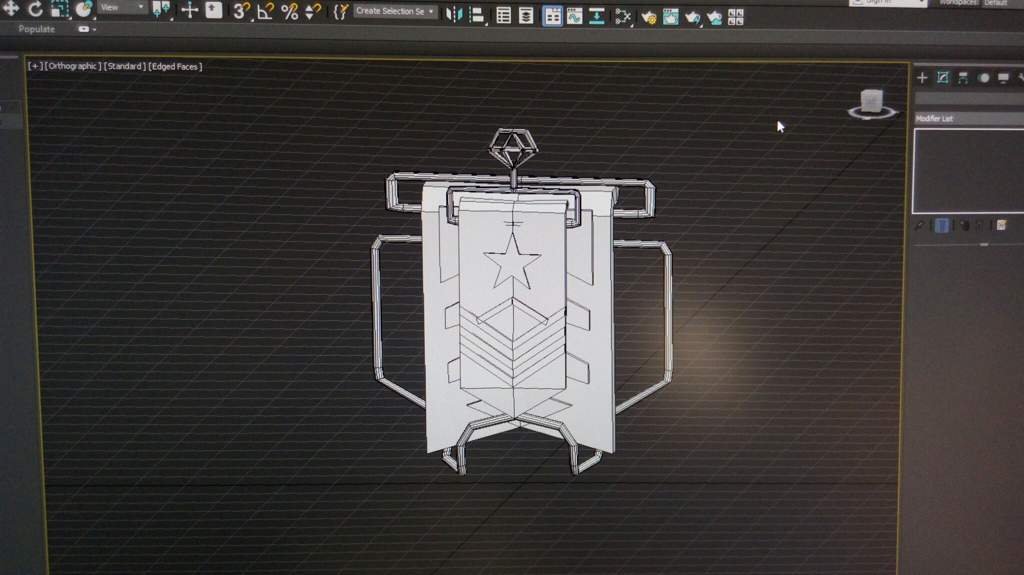The image size is (1024, 575).
Task: Open Standard shading viewport menu
Action: tap(125, 66)
